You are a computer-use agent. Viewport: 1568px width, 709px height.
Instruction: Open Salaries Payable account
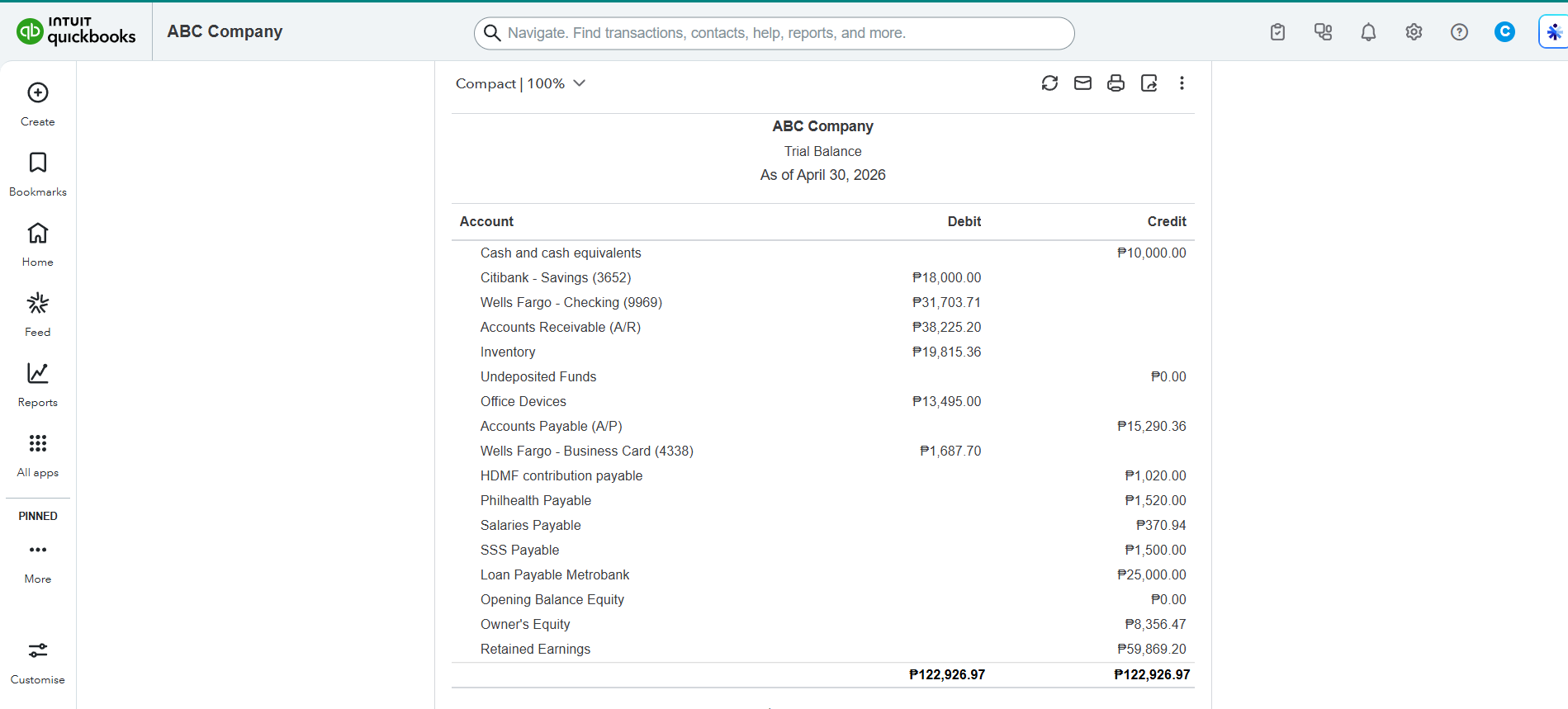[x=531, y=525]
